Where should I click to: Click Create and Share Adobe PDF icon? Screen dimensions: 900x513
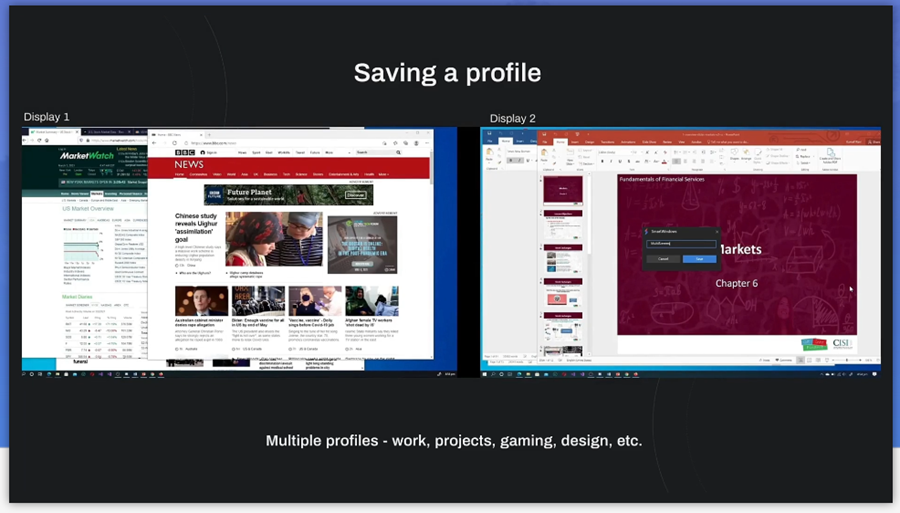coord(830,154)
